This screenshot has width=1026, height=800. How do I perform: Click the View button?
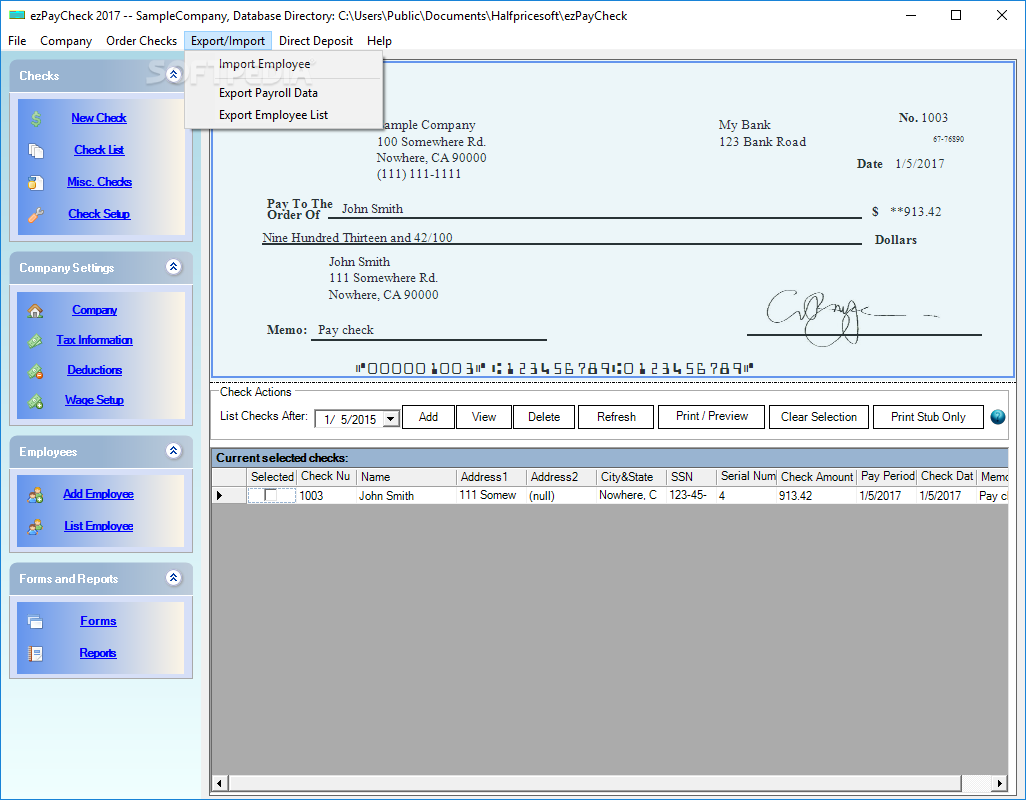pyautogui.click(x=484, y=417)
